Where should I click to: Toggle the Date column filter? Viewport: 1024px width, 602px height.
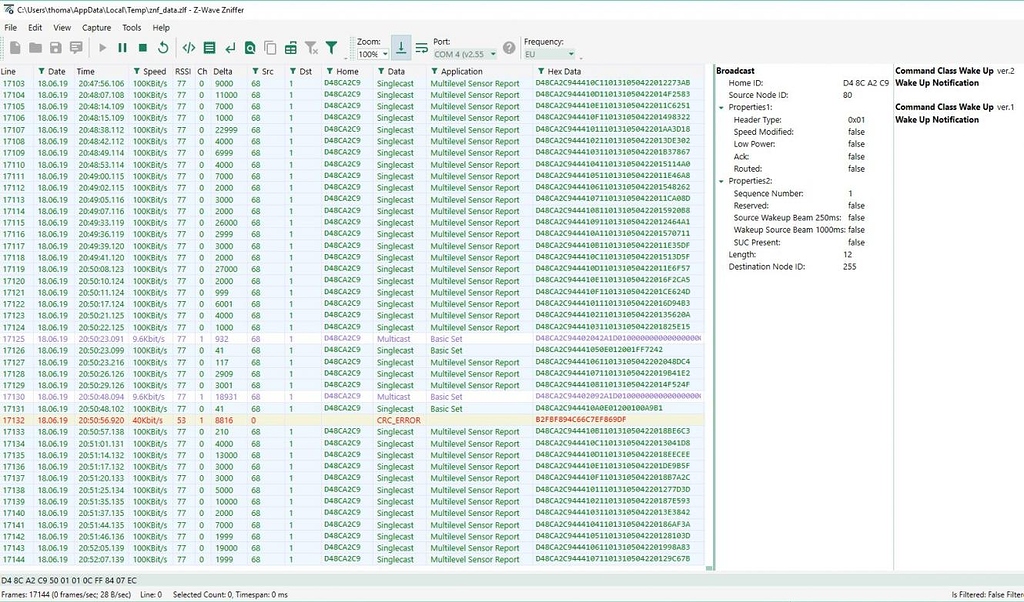[x=42, y=71]
